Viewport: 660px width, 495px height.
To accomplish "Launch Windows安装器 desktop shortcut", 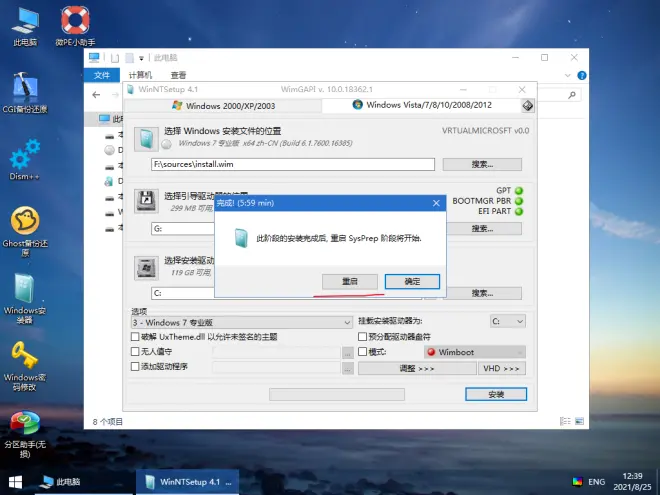I will [x=25, y=298].
